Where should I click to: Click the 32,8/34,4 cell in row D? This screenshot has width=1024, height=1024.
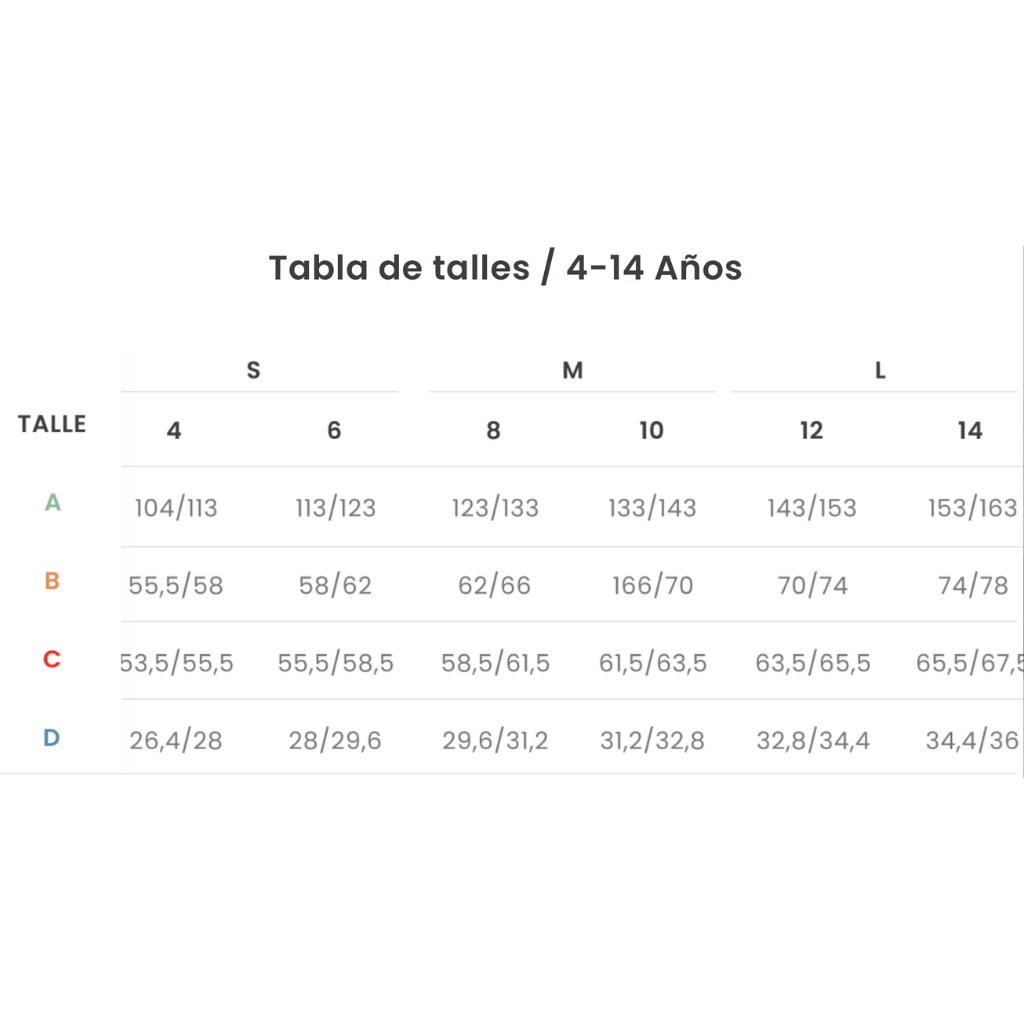point(813,741)
